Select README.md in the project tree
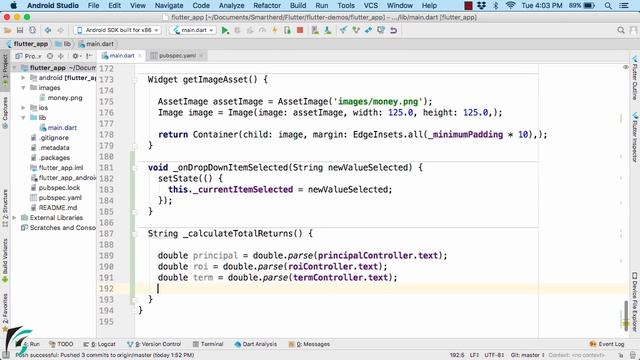This screenshot has height=360, width=640. coord(53,208)
